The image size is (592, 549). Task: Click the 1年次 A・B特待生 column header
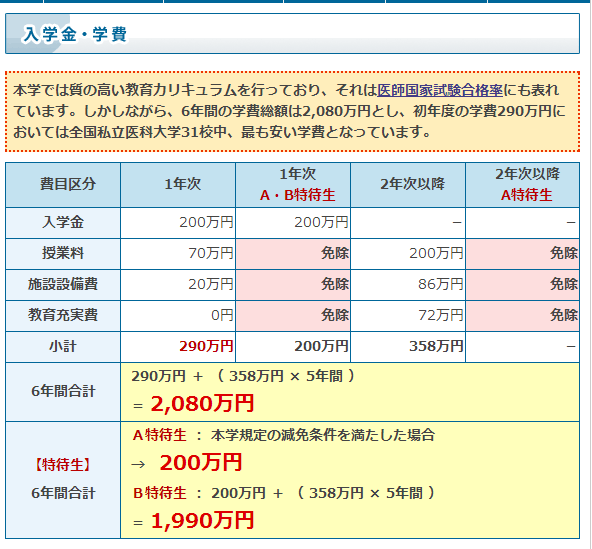pyautogui.click(x=293, y=185)
